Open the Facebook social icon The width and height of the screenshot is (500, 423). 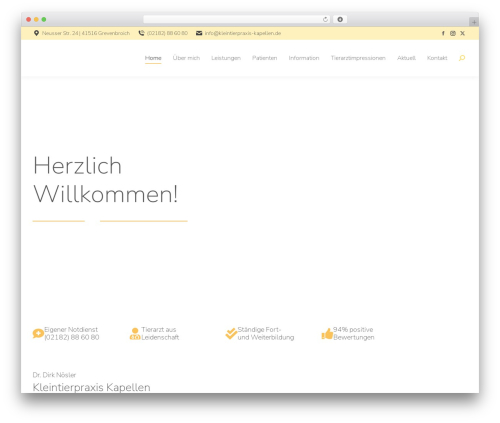point(443,33)
